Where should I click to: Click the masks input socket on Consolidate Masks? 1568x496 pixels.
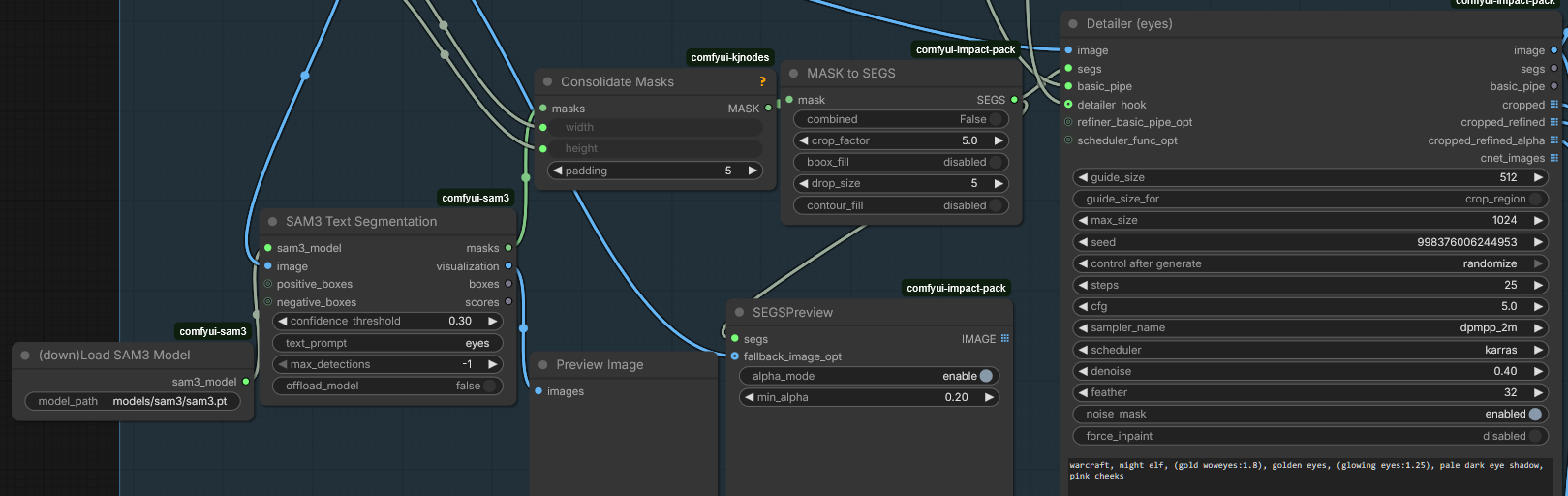click(543, 108)
